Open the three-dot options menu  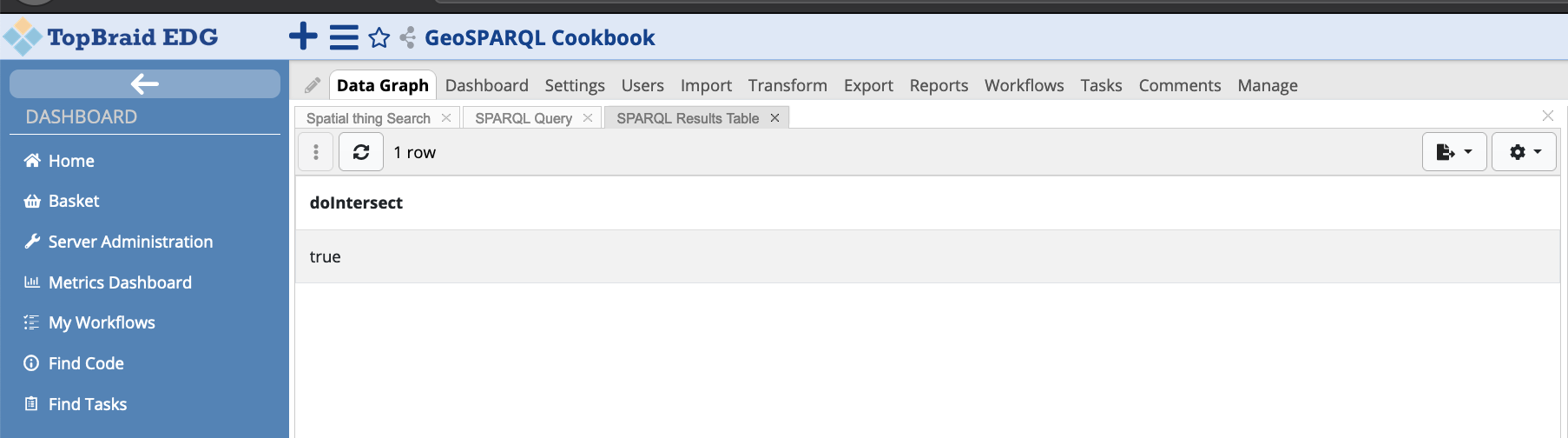(316, 152)
